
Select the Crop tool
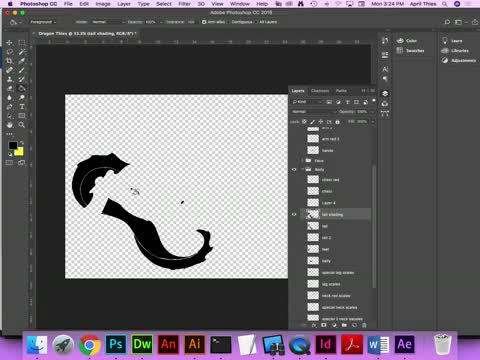[9, 61]
